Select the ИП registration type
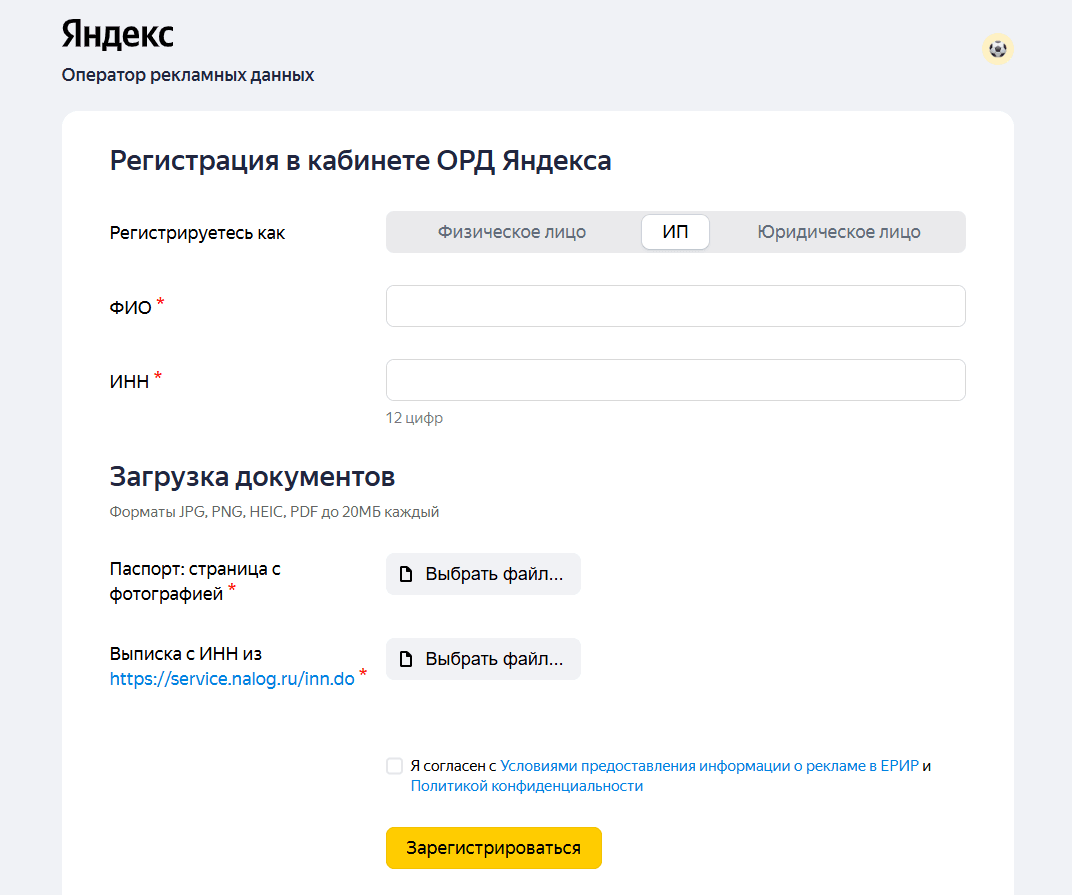The width and height of the screenshot is (1072, 895). point(675,232)
